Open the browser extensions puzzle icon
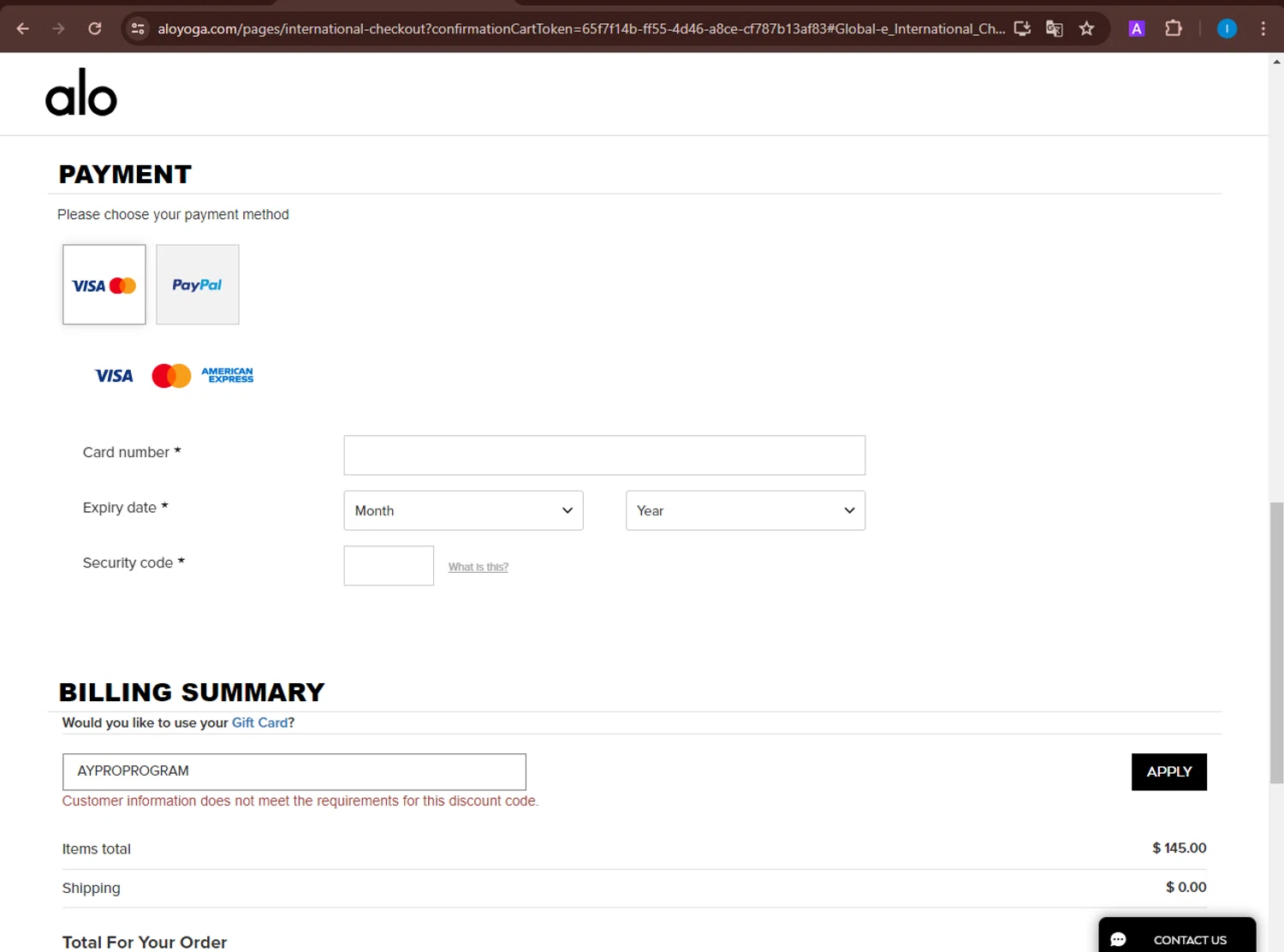This screenshot has width=1284, height=952. [x=1174, y=28]
